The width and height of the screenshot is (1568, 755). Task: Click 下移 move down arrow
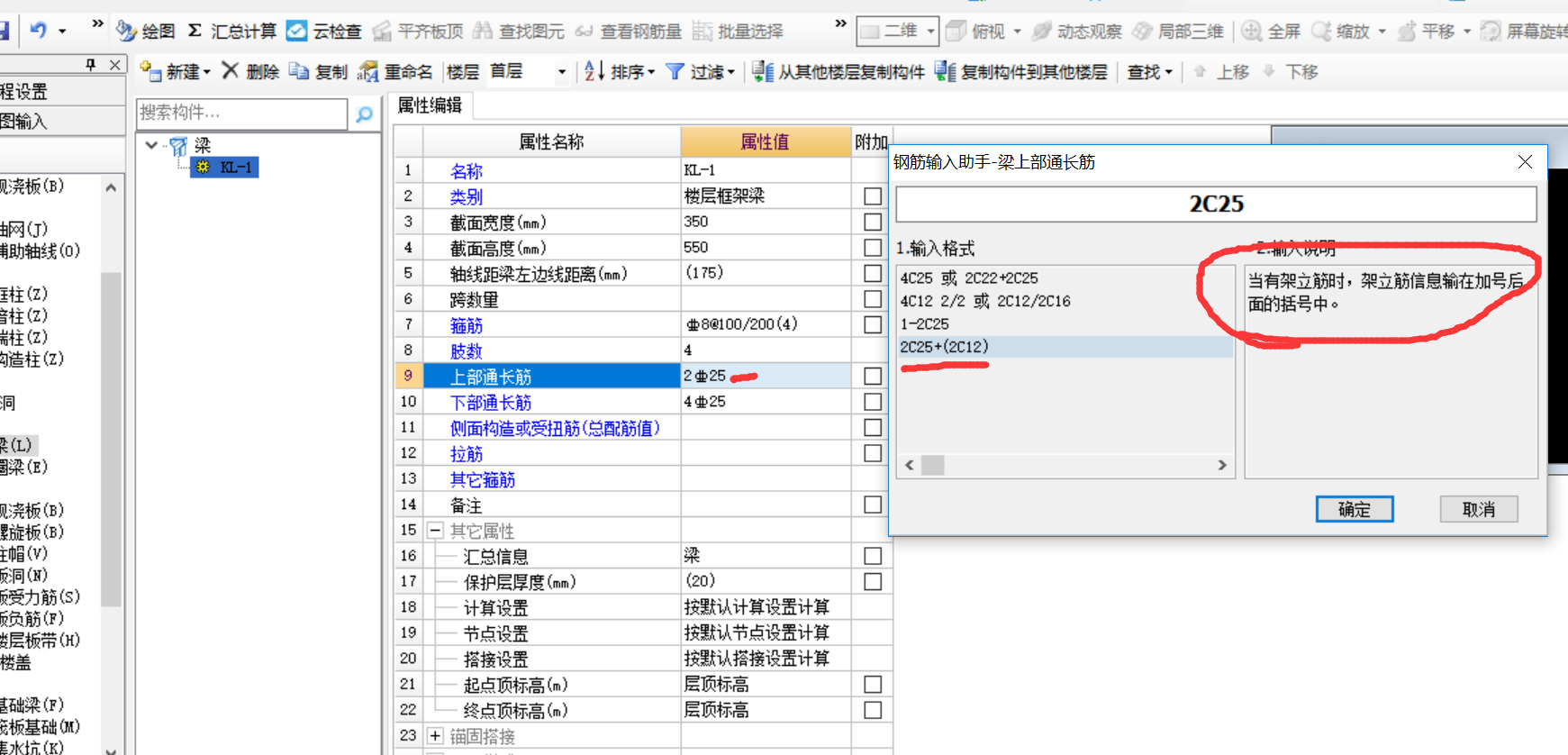(1269, 70)
